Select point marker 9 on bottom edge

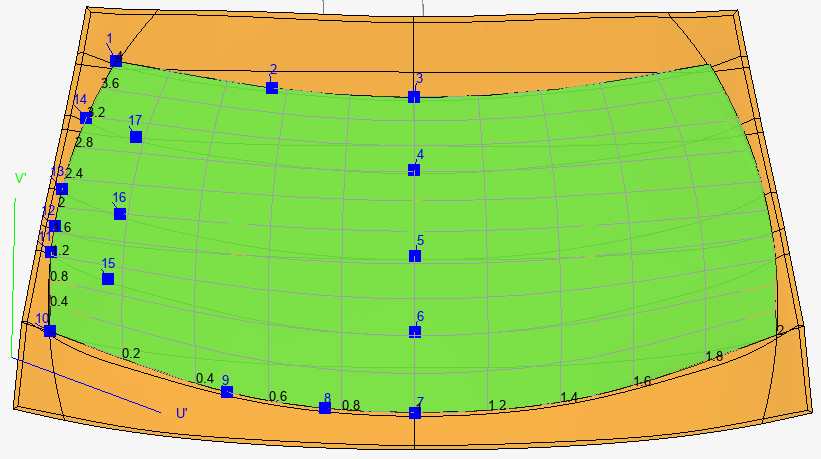tap(227, 391)
